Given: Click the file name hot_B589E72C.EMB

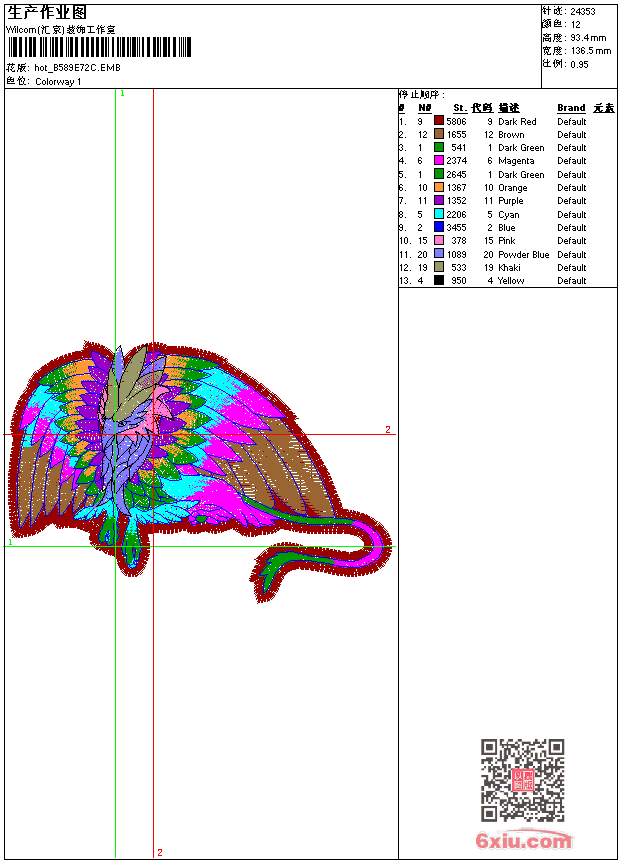Looking at the screenshot, I should (x=77, y=69).
